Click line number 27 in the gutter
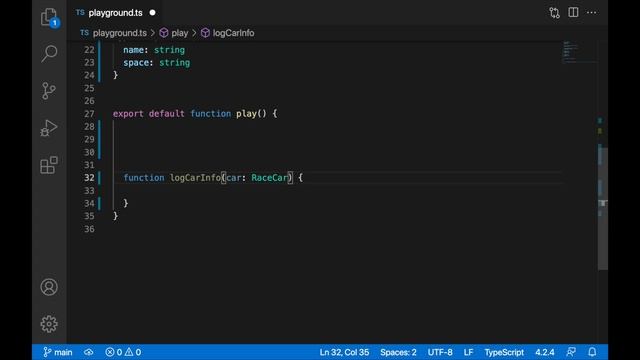The height and width of the screenshot is (360, 640). click(89, 114)
